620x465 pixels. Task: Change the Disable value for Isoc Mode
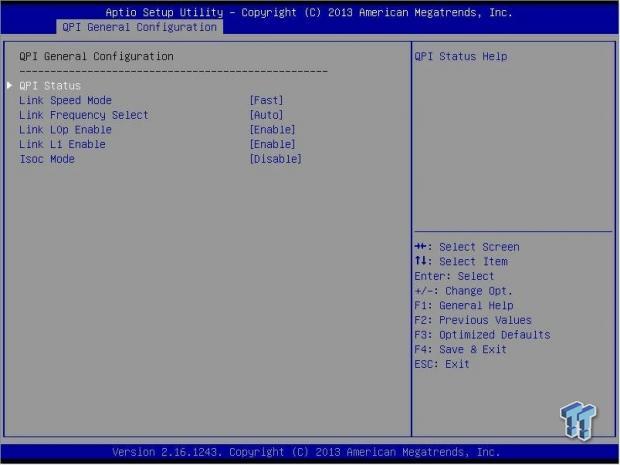[x=276, y=159]
